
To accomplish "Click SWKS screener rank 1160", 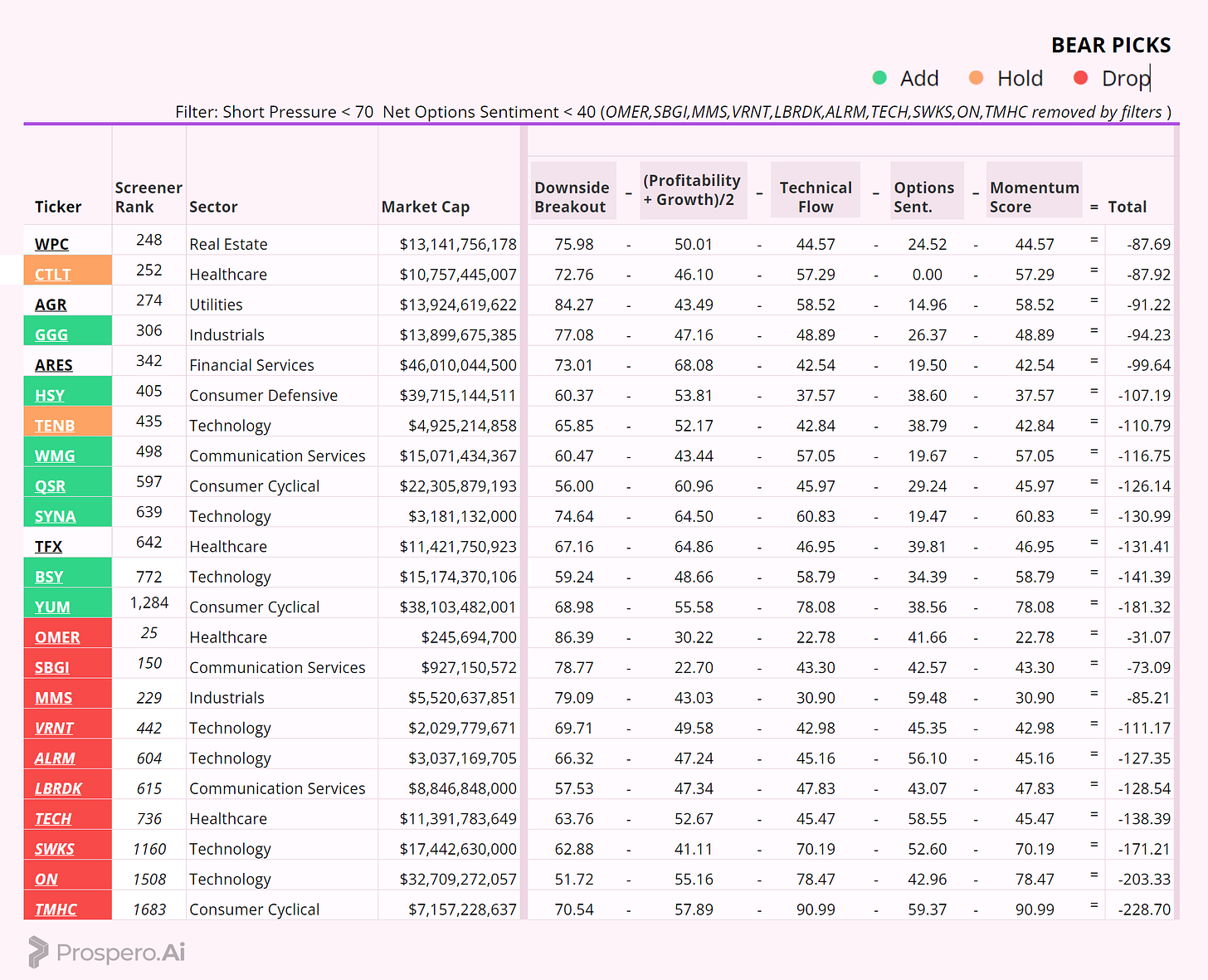I will pyautogui.click(x=149, y=849).
